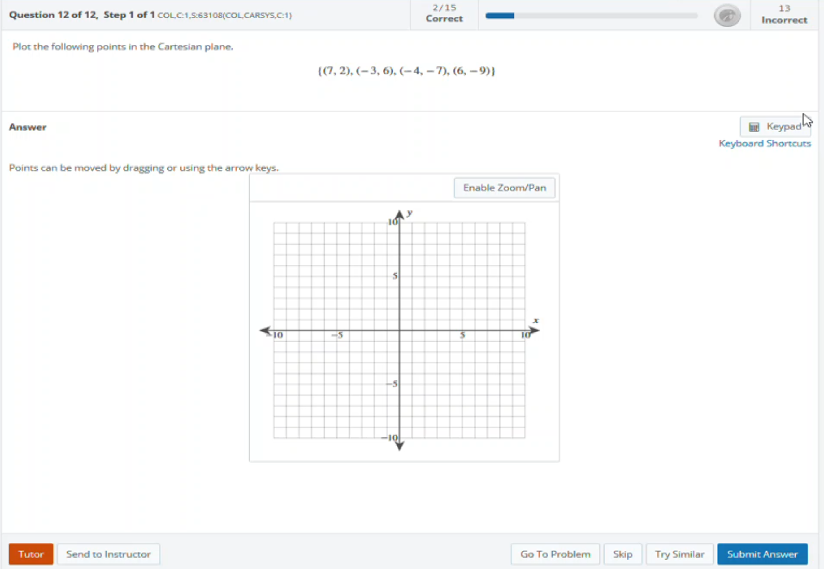The height and width of the screenshot is (569, 824).
Task: Open the Go To Problem selector
Action: pyautogui.click(x=555, y=554)
